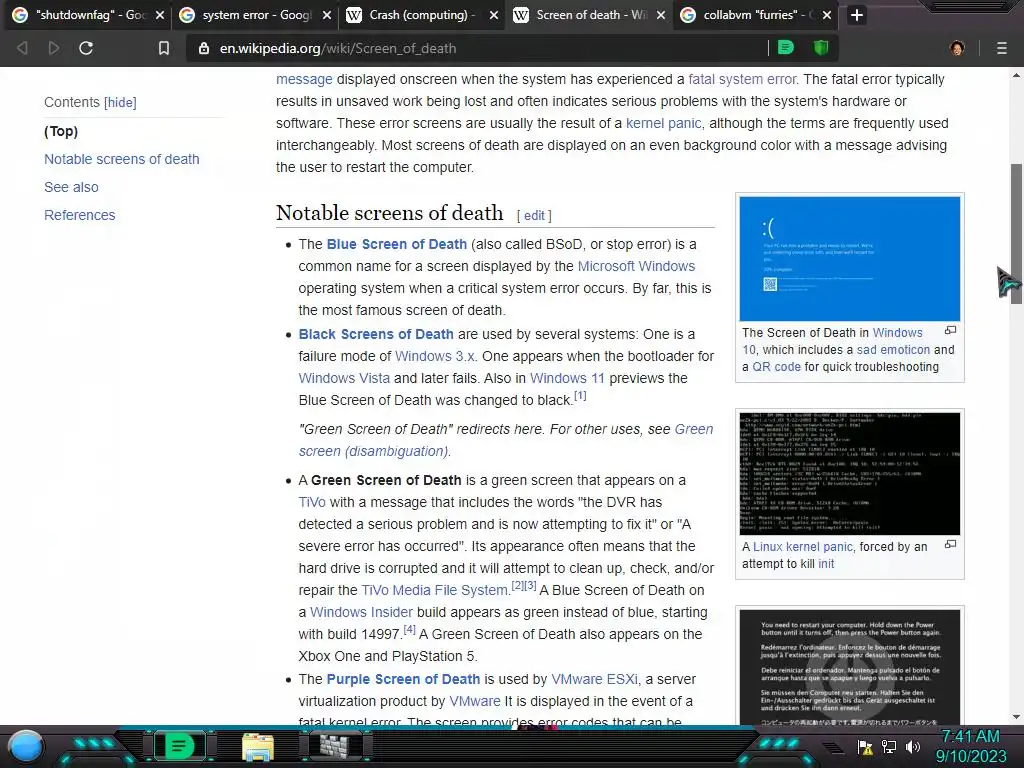The height and width of the screenshot is (768, 1024).
Task: Open citation [4] footnote
Action: (x=409, y=630)
